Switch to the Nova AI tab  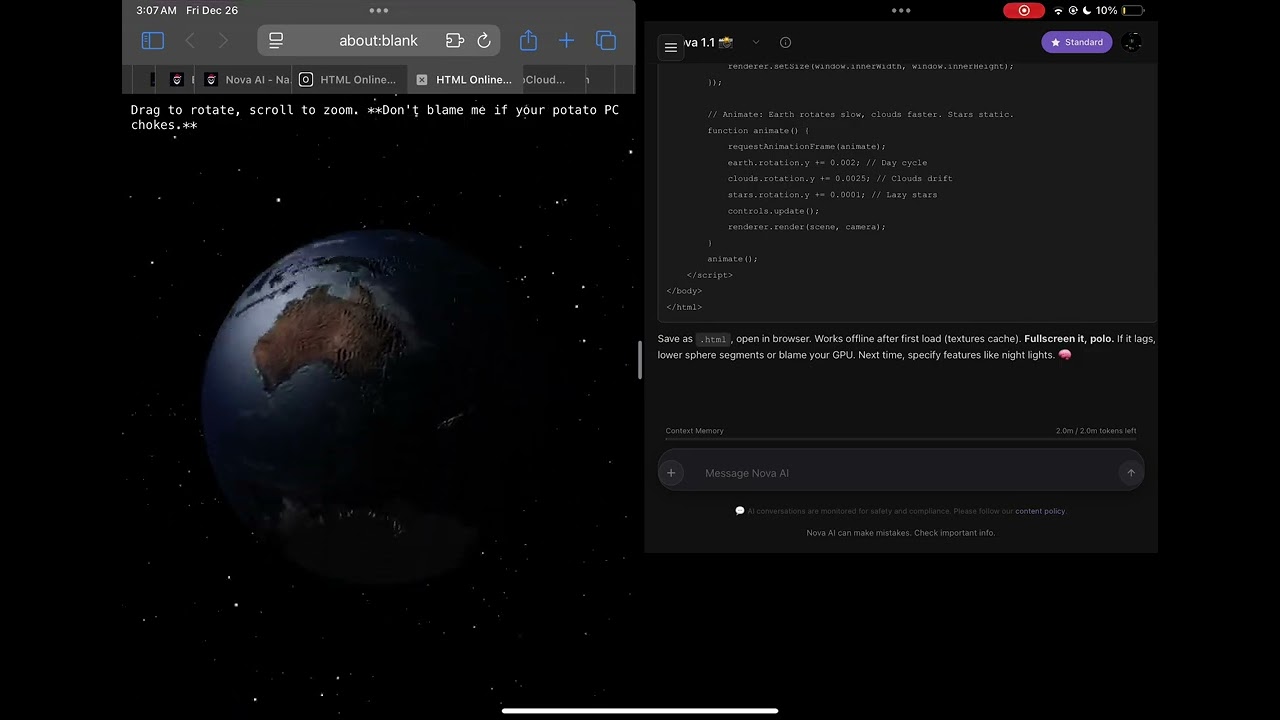click(x=246, y=80)
